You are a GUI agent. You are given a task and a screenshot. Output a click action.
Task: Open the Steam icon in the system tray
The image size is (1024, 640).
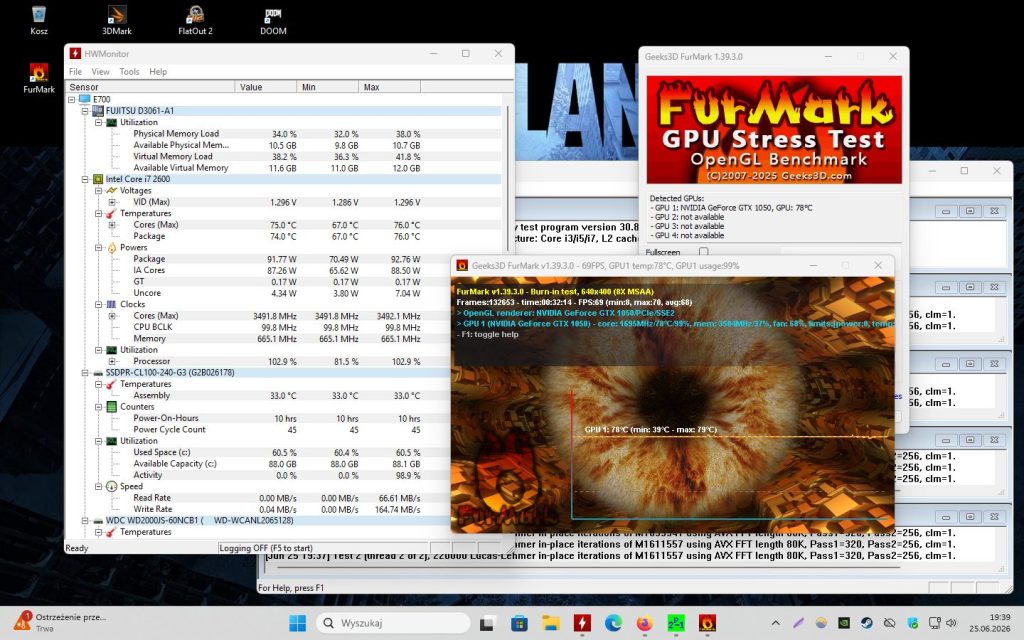[867, 623]
